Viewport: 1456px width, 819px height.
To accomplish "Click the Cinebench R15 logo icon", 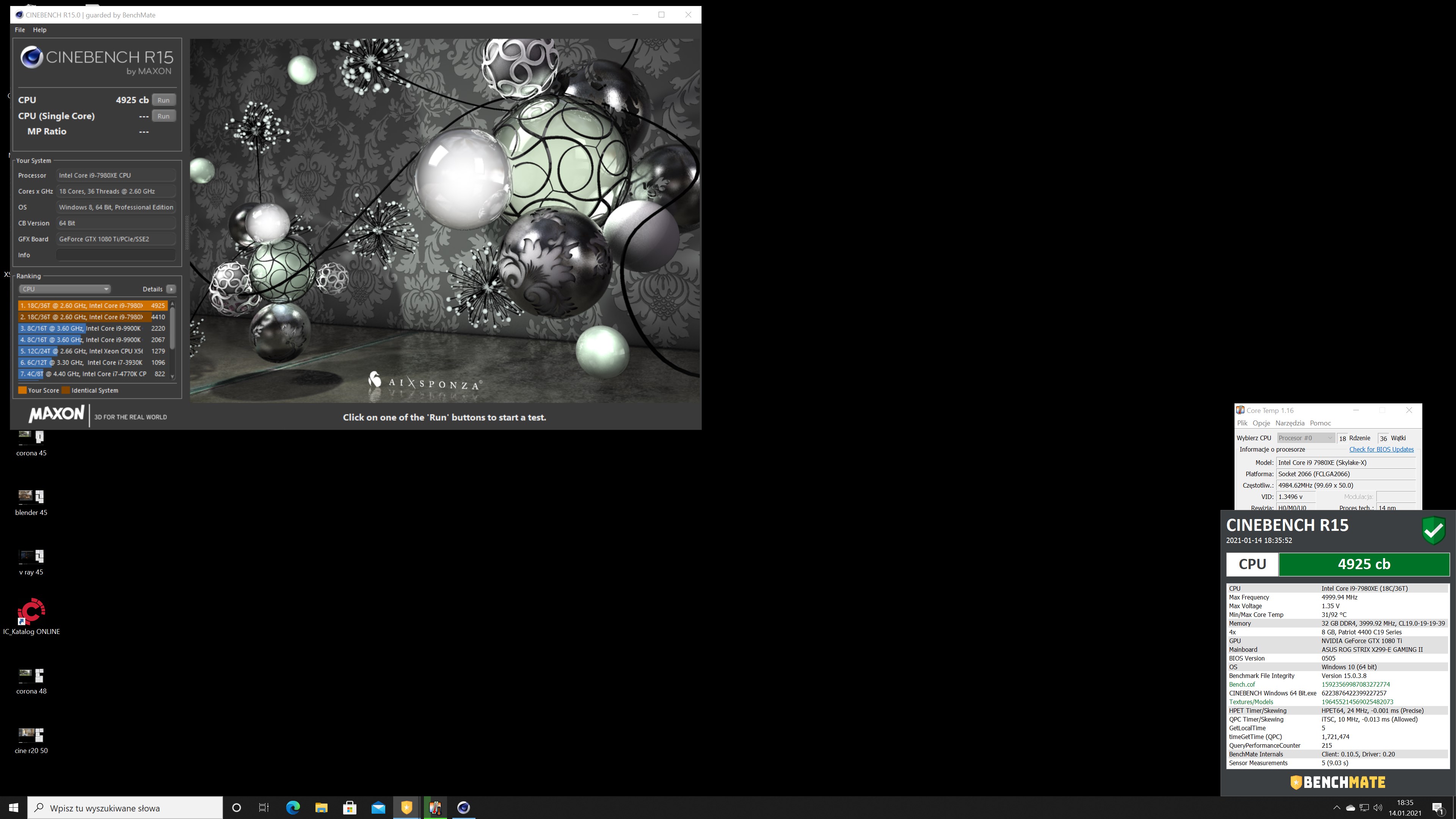I will (x=31, y=57).
